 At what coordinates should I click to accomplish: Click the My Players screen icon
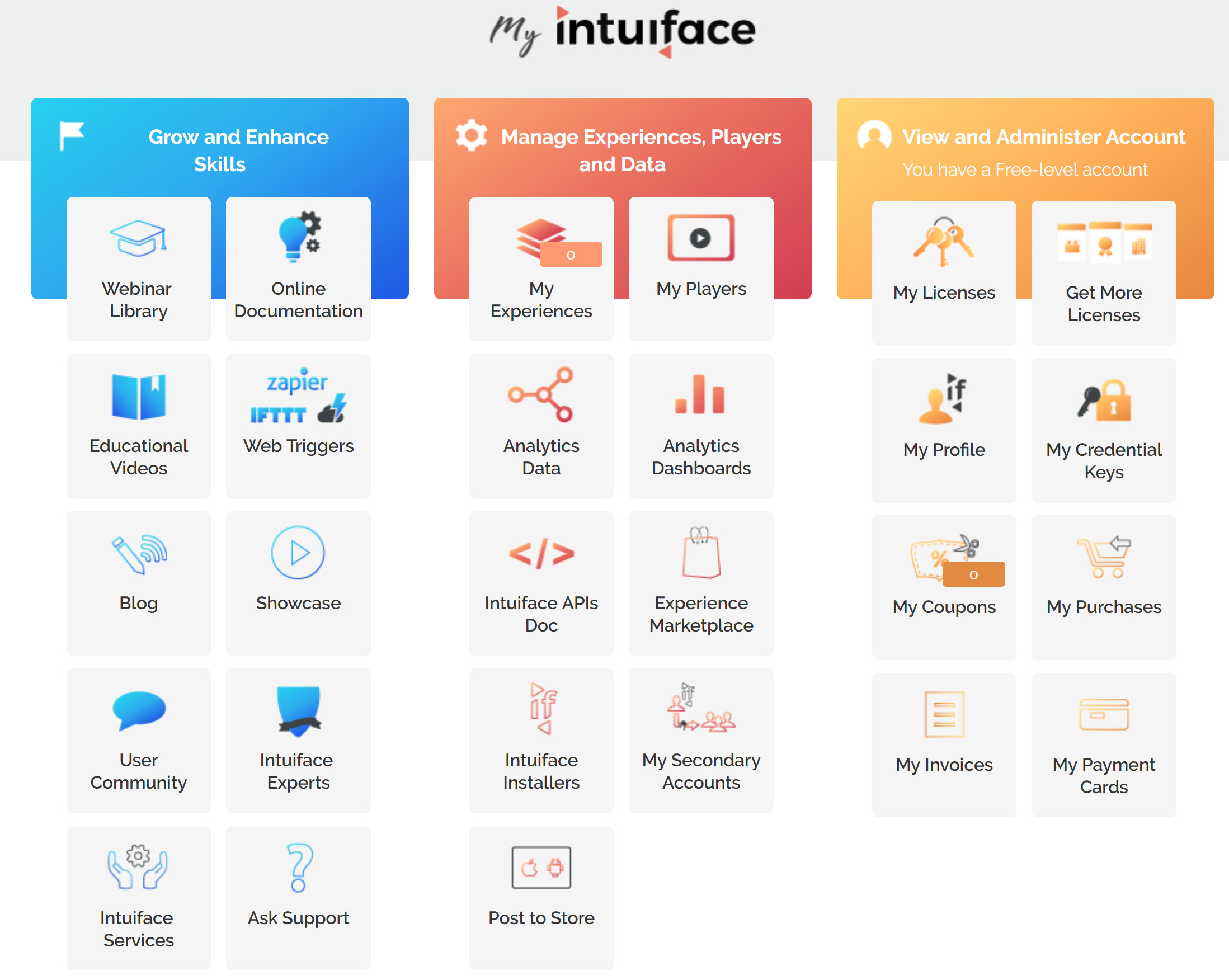700,237
